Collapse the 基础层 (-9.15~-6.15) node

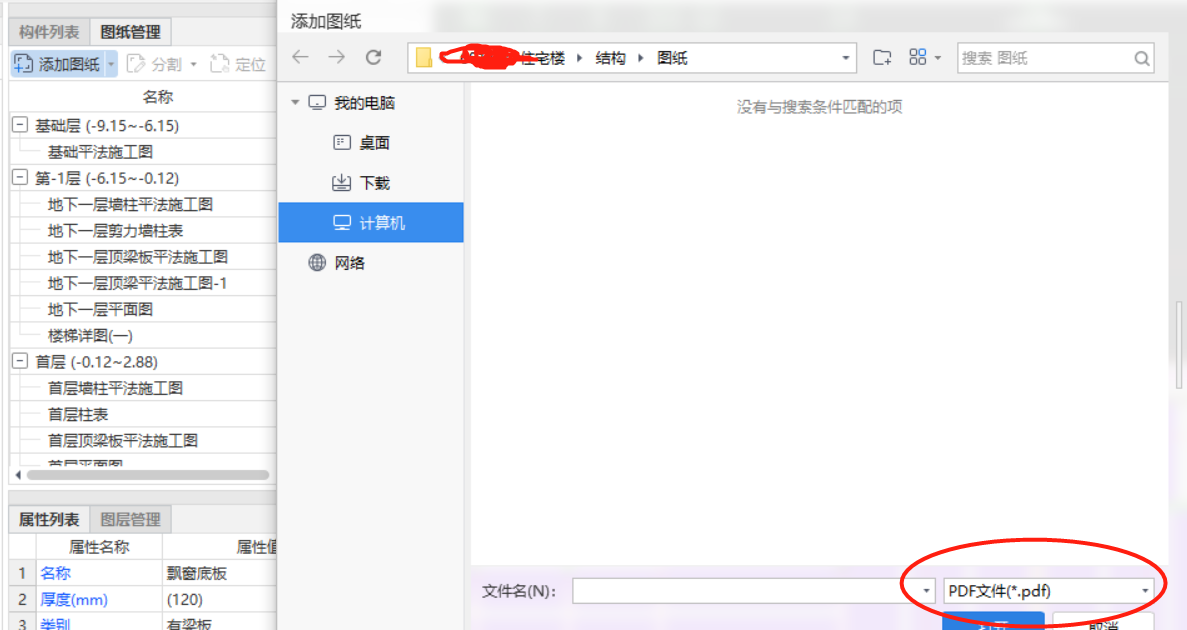coord(20,125)
